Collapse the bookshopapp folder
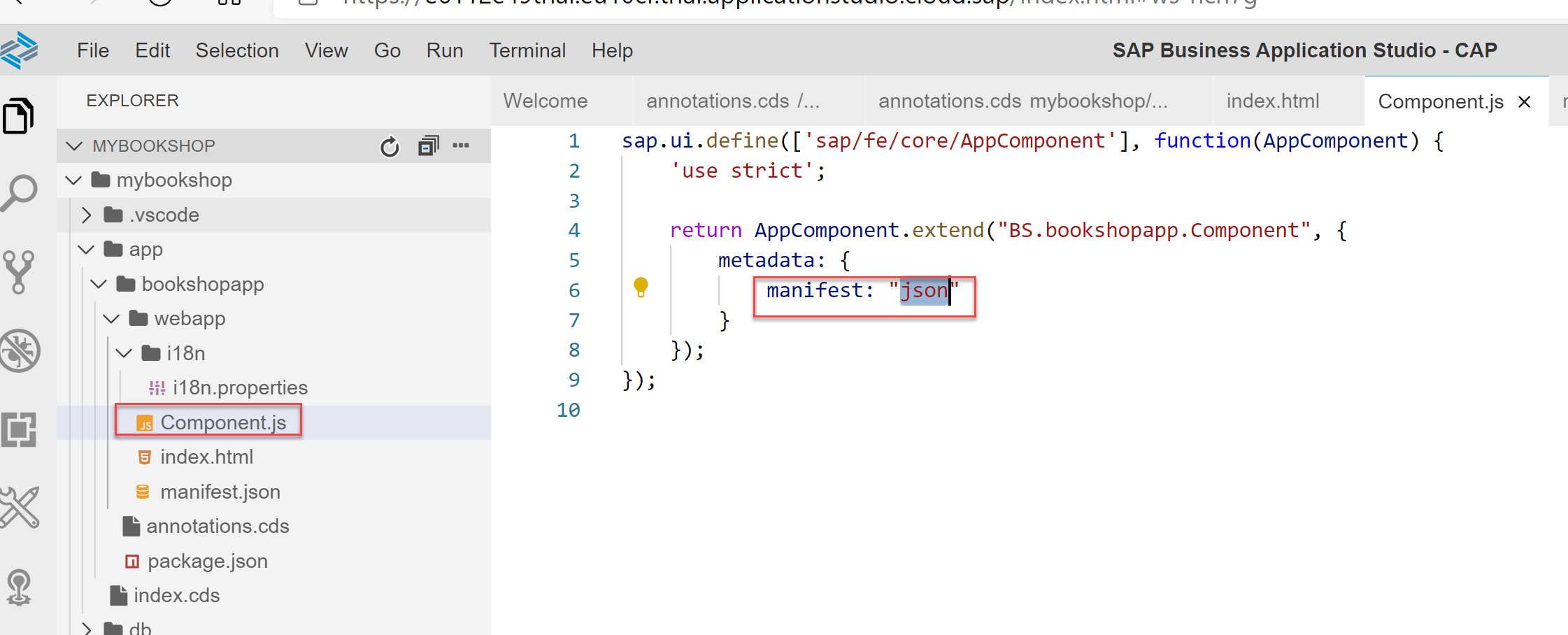 pos(99,284)
